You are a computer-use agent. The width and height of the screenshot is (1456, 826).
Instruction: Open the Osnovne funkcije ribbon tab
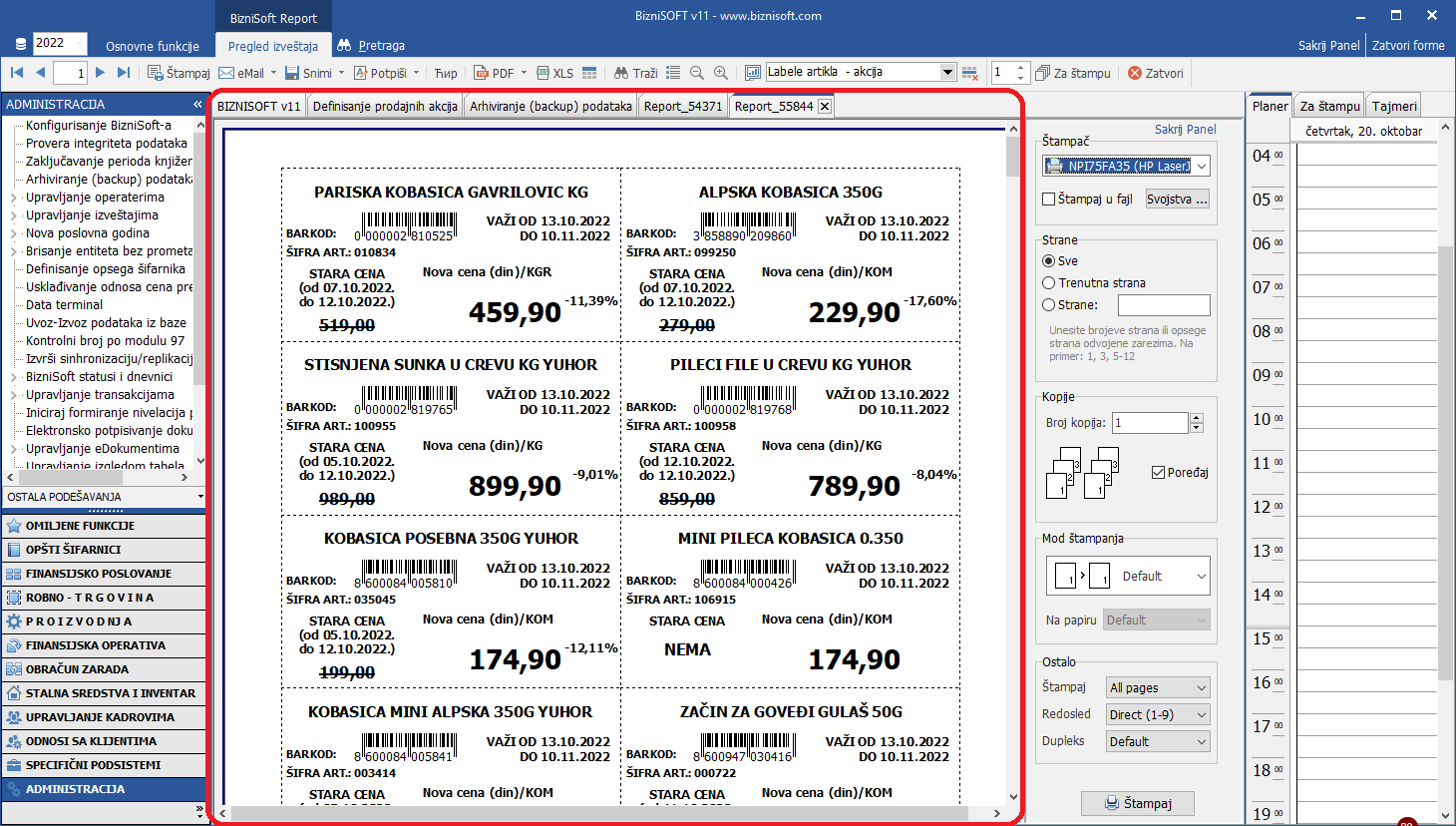[x=153, y=46]
